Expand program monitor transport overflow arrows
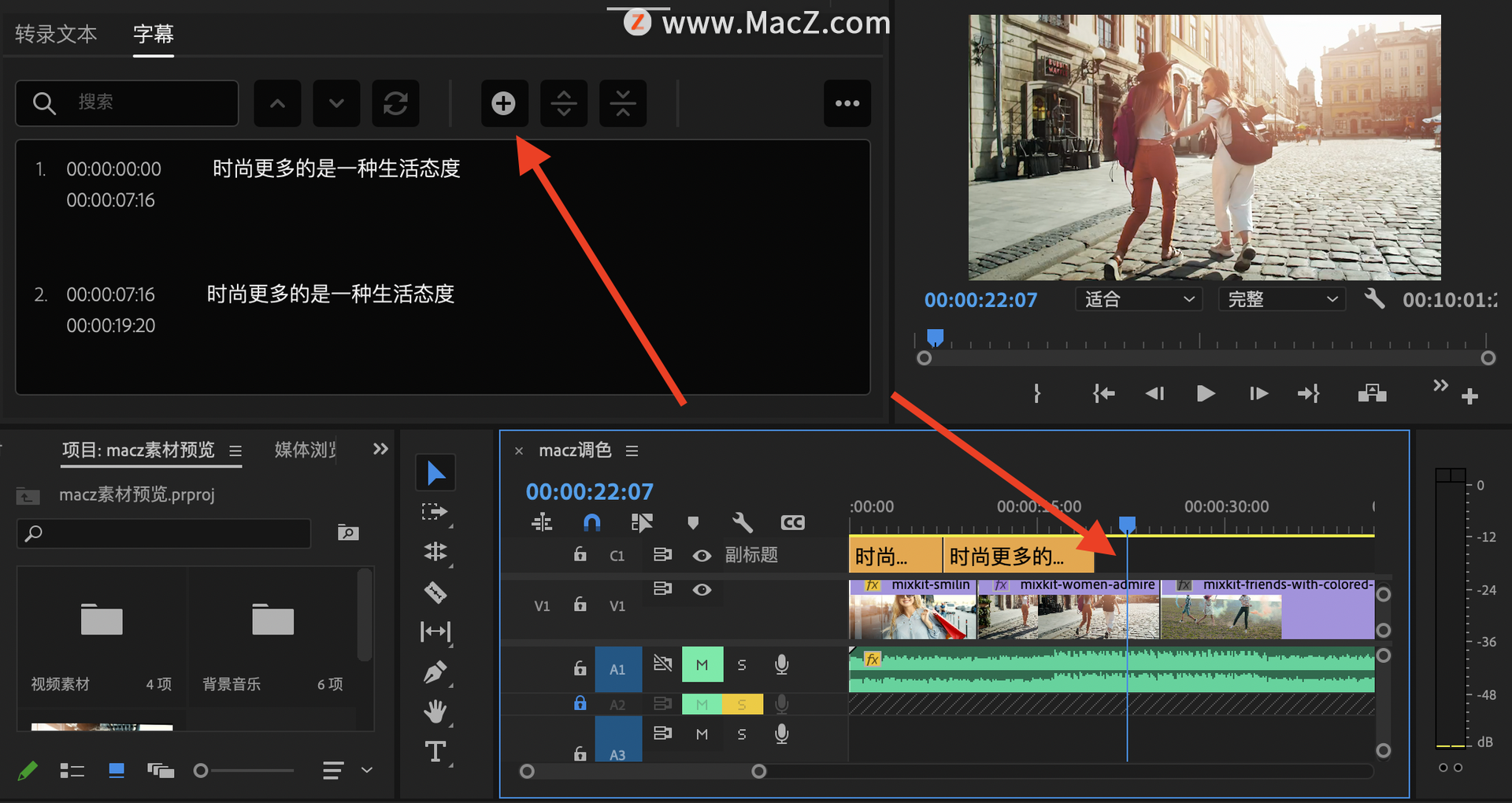The height and width of the screenshot is (803, 1512). [x=1440, y=386]
